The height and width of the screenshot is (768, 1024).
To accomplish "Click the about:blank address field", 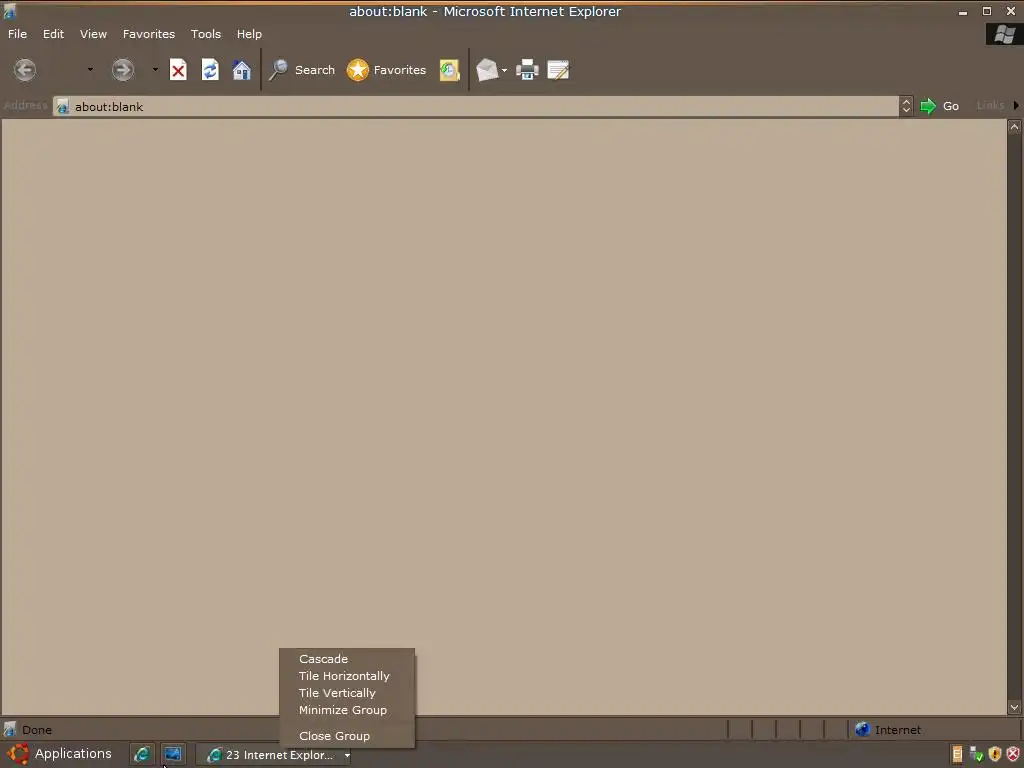I will 475,106.
